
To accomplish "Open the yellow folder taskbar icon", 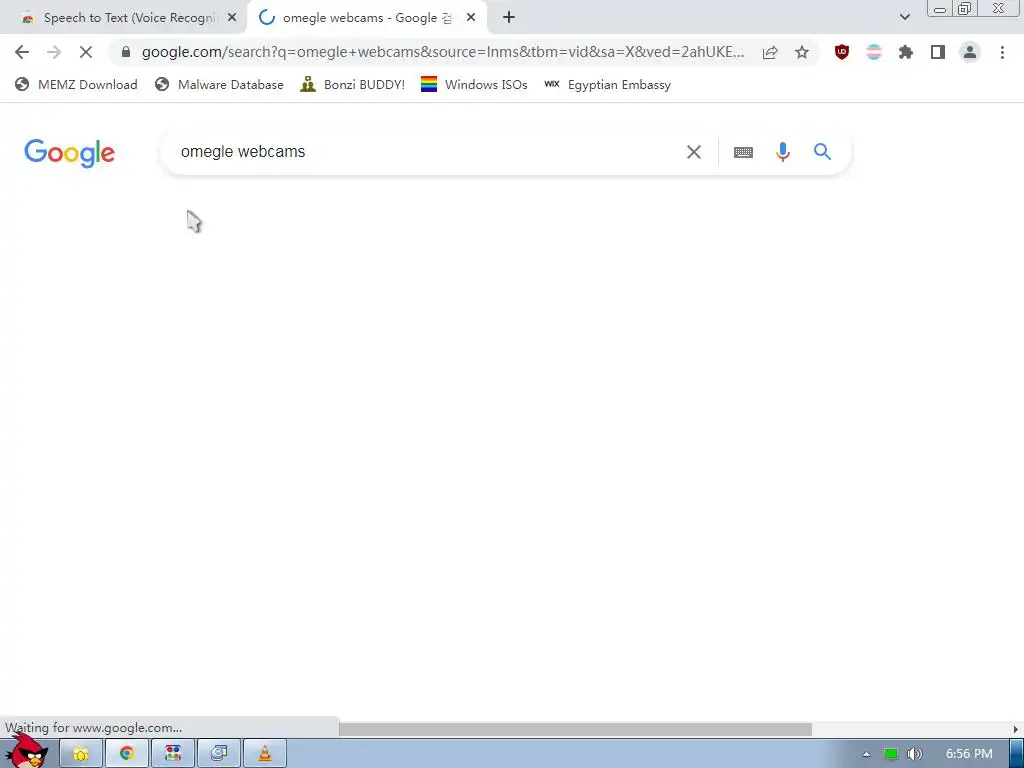I will (x=81, y=754).
